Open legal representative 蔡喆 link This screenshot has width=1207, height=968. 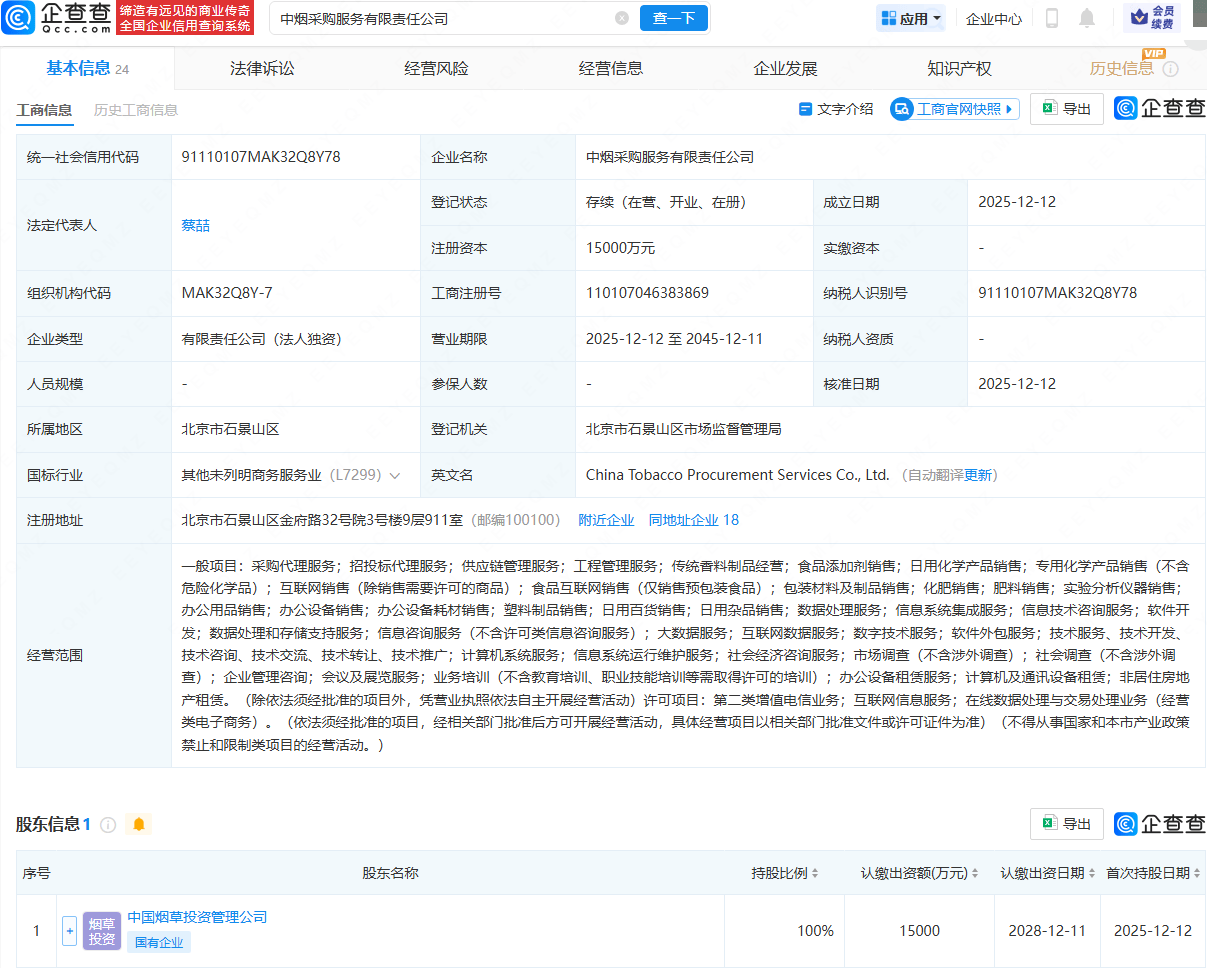tap(195, 225)
